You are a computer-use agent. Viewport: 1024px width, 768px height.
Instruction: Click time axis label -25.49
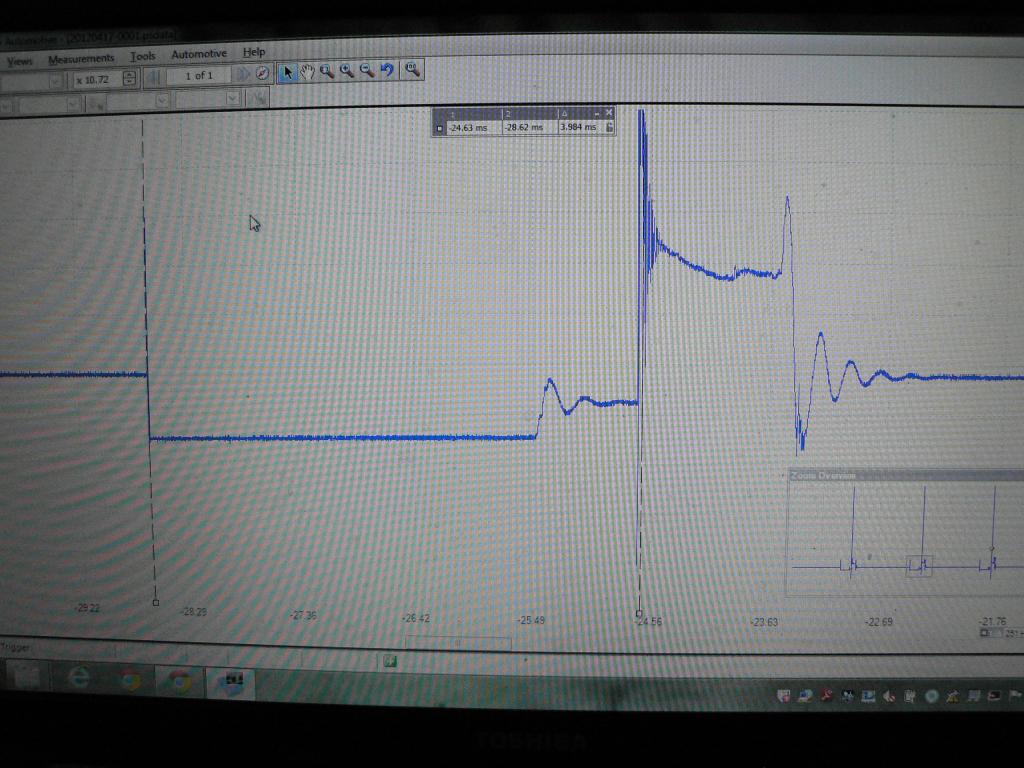pos(531,620)
